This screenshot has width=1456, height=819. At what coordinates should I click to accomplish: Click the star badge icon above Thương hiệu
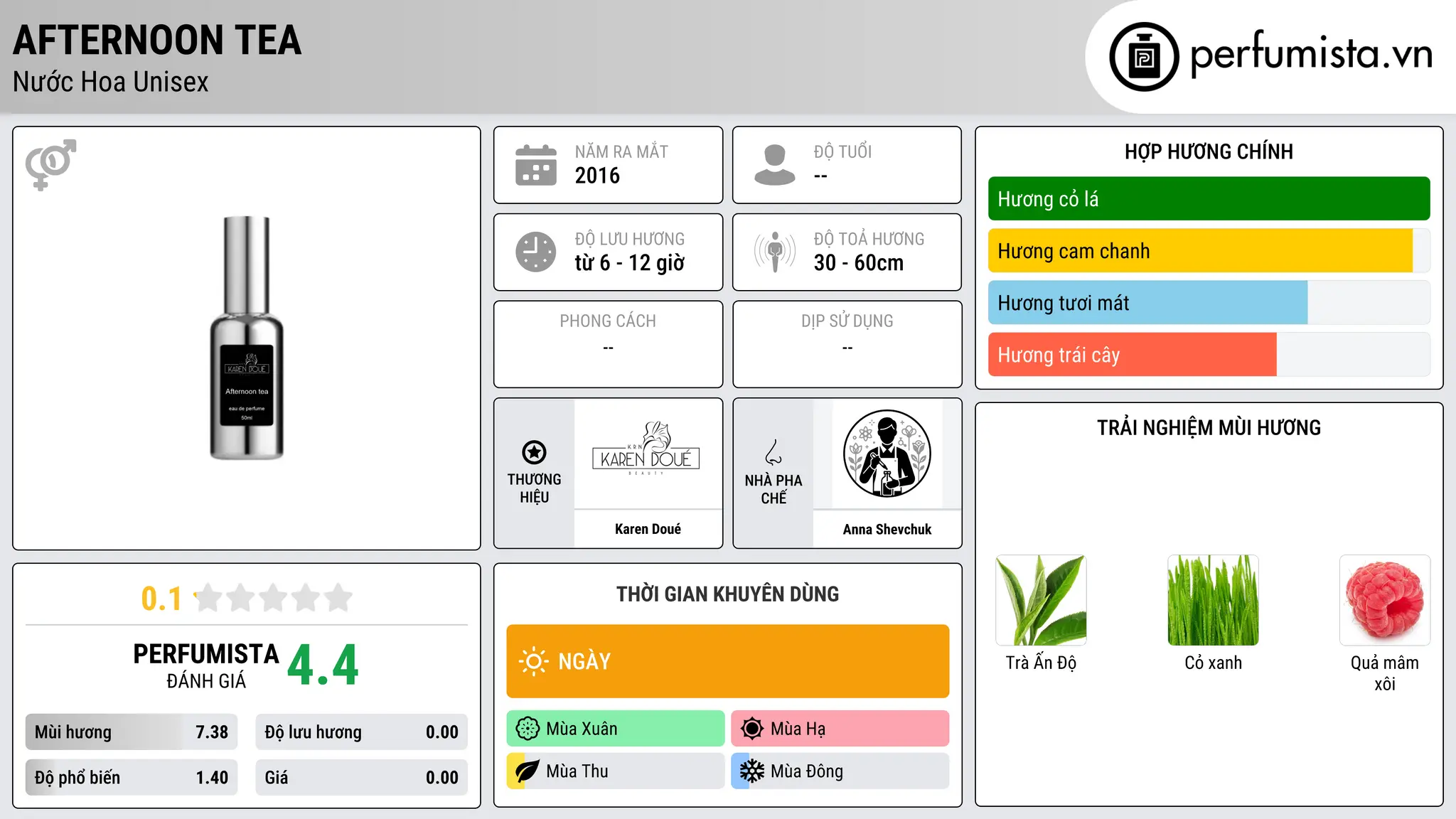point(534,452)
